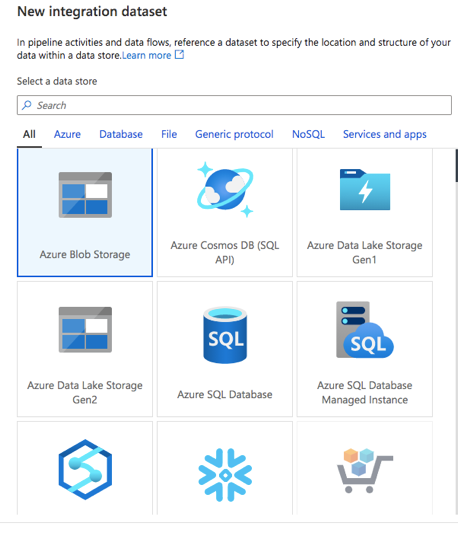
Task: Switch to Services and apps tab
Action: [385, 134]
